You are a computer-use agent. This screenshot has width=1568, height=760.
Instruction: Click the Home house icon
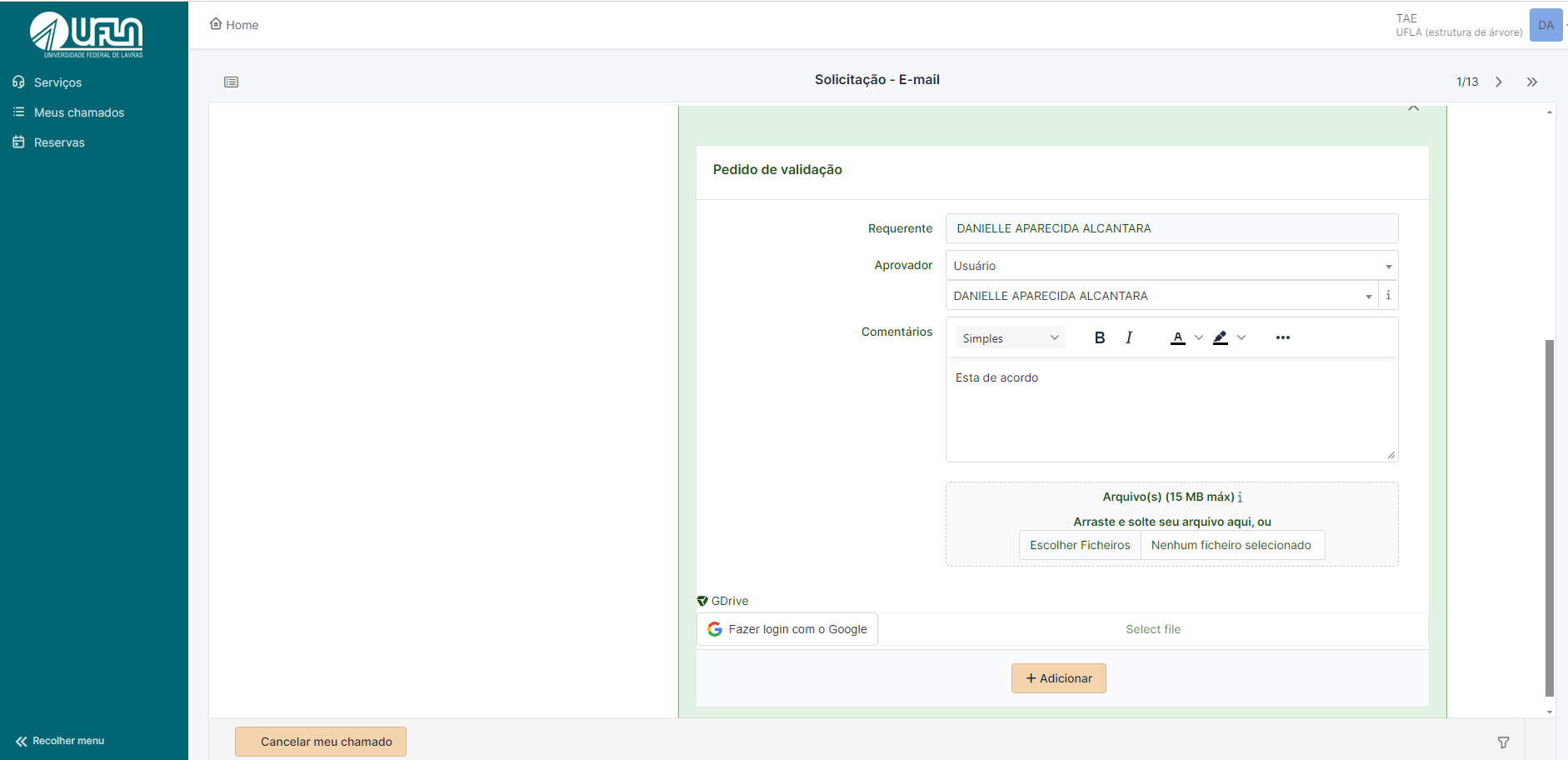pyautogui.click(x=216, y=23)
